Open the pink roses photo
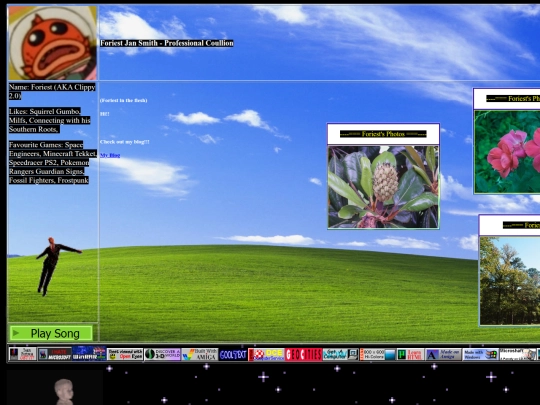This screenshot has height=405, width=540. point(507,152)
